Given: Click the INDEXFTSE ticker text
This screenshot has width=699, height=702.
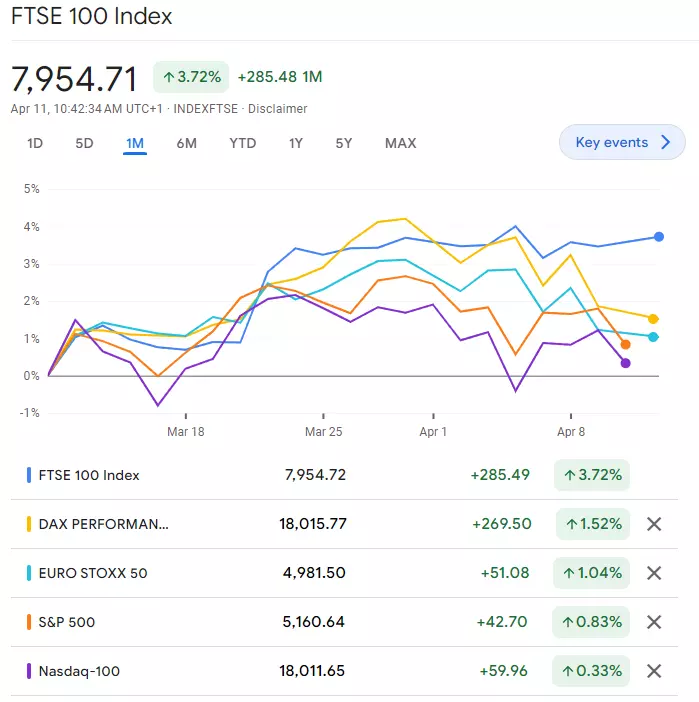Looking at the screenshot, I should 206,109.
